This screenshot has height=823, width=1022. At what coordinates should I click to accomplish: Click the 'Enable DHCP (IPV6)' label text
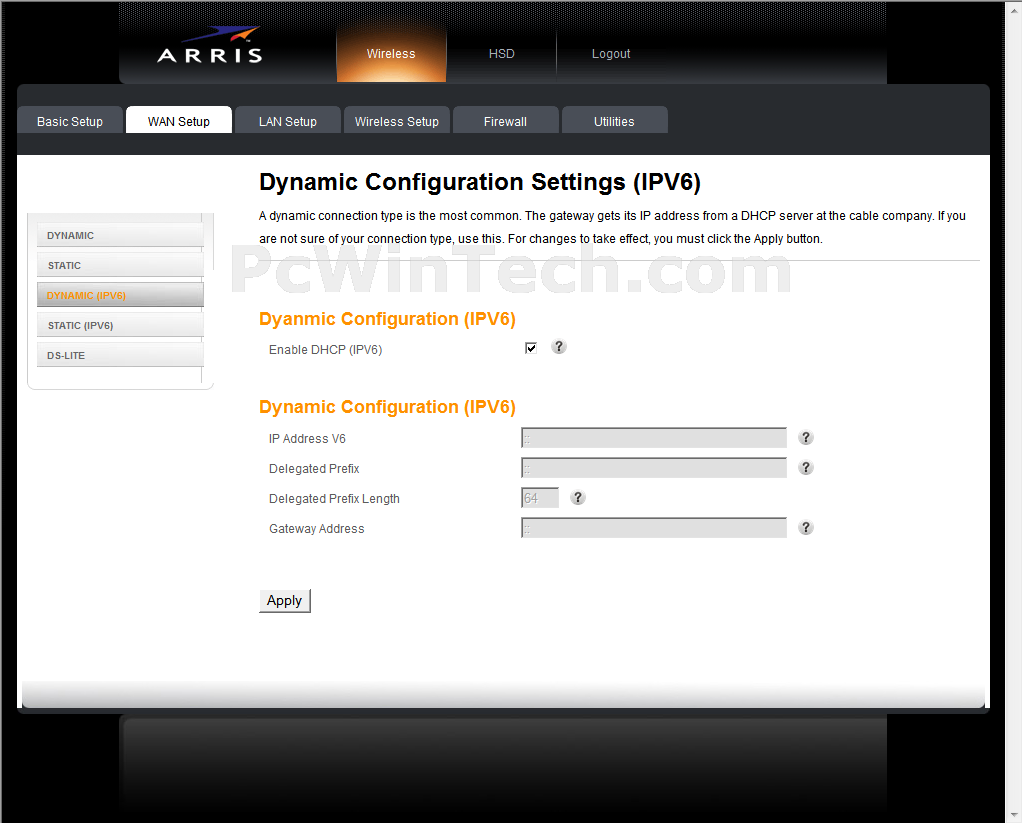coord(325,350)
